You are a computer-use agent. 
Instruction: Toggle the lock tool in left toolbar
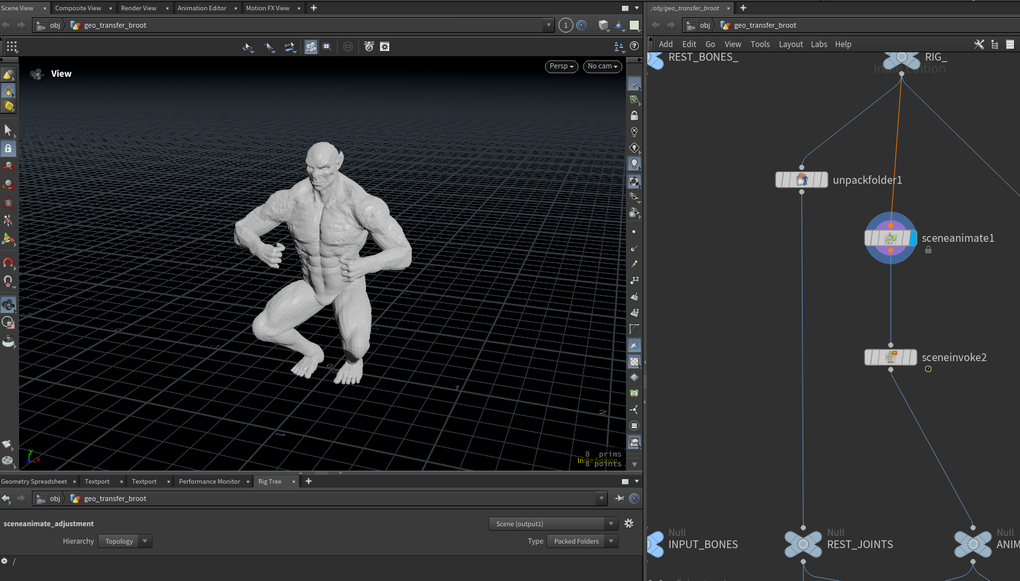[x=8, y=148]
